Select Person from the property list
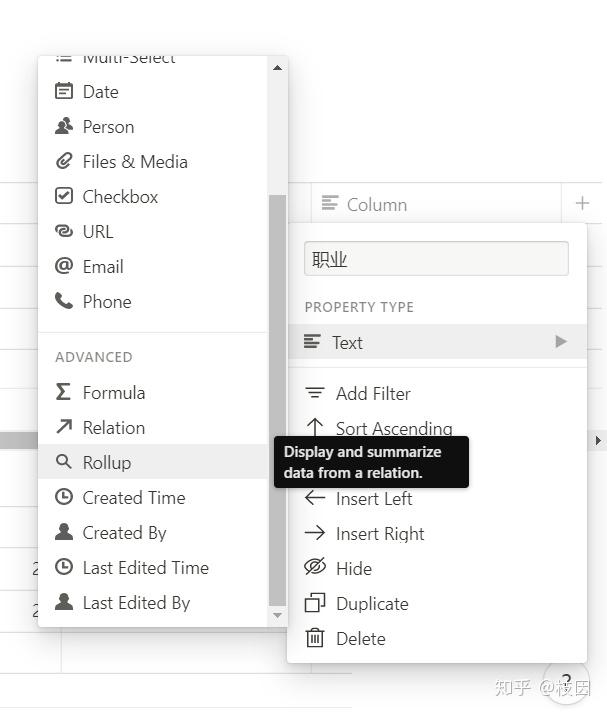The height and width of the screenshot is (714, 607). tap(108, 127)
